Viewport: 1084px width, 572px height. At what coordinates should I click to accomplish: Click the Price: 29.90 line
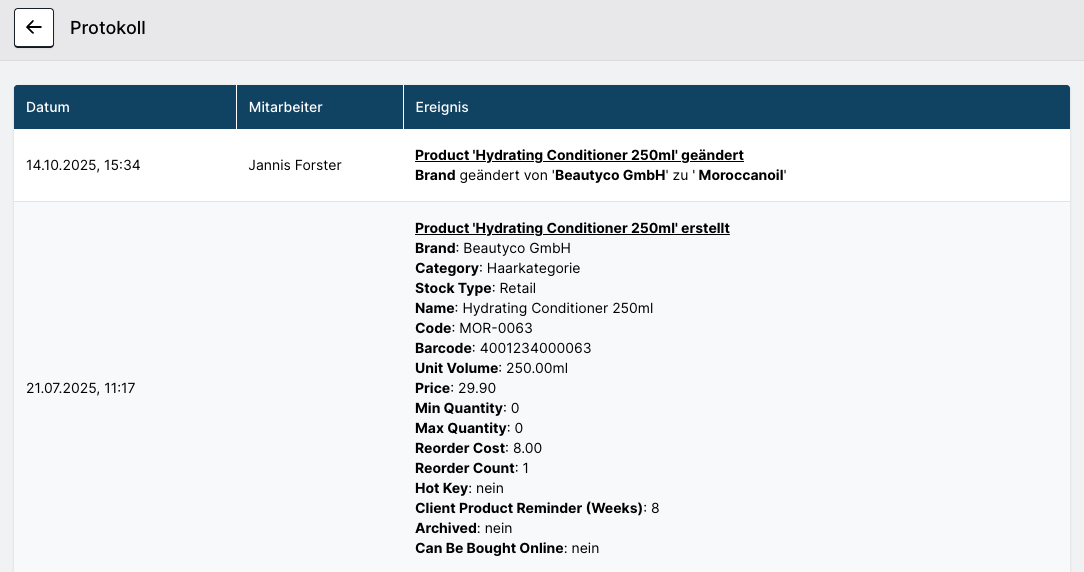point(455,388)
